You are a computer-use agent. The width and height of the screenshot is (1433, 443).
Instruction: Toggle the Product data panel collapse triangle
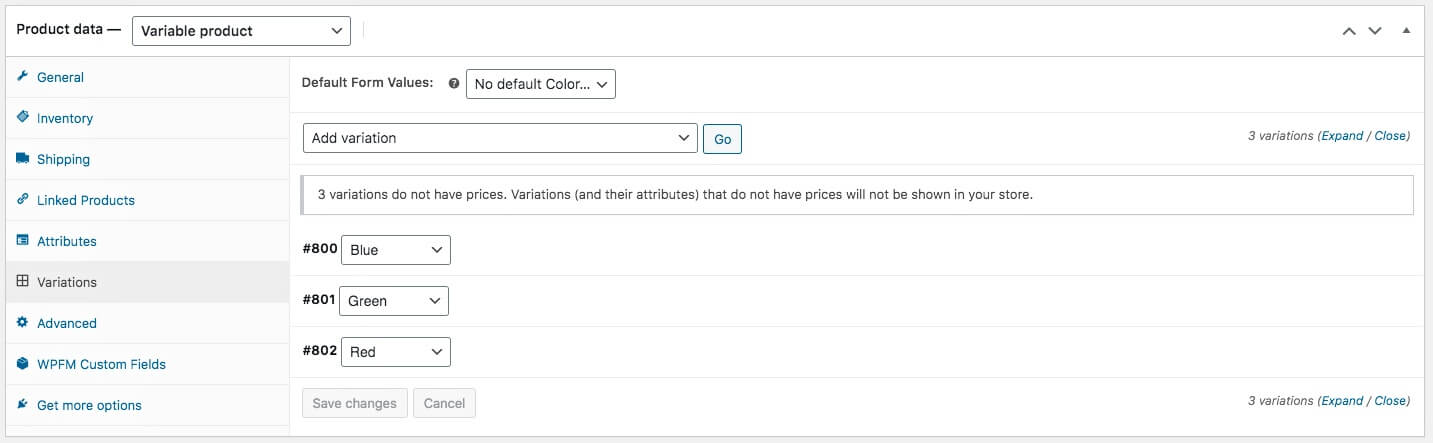[x=1406, y=31]
